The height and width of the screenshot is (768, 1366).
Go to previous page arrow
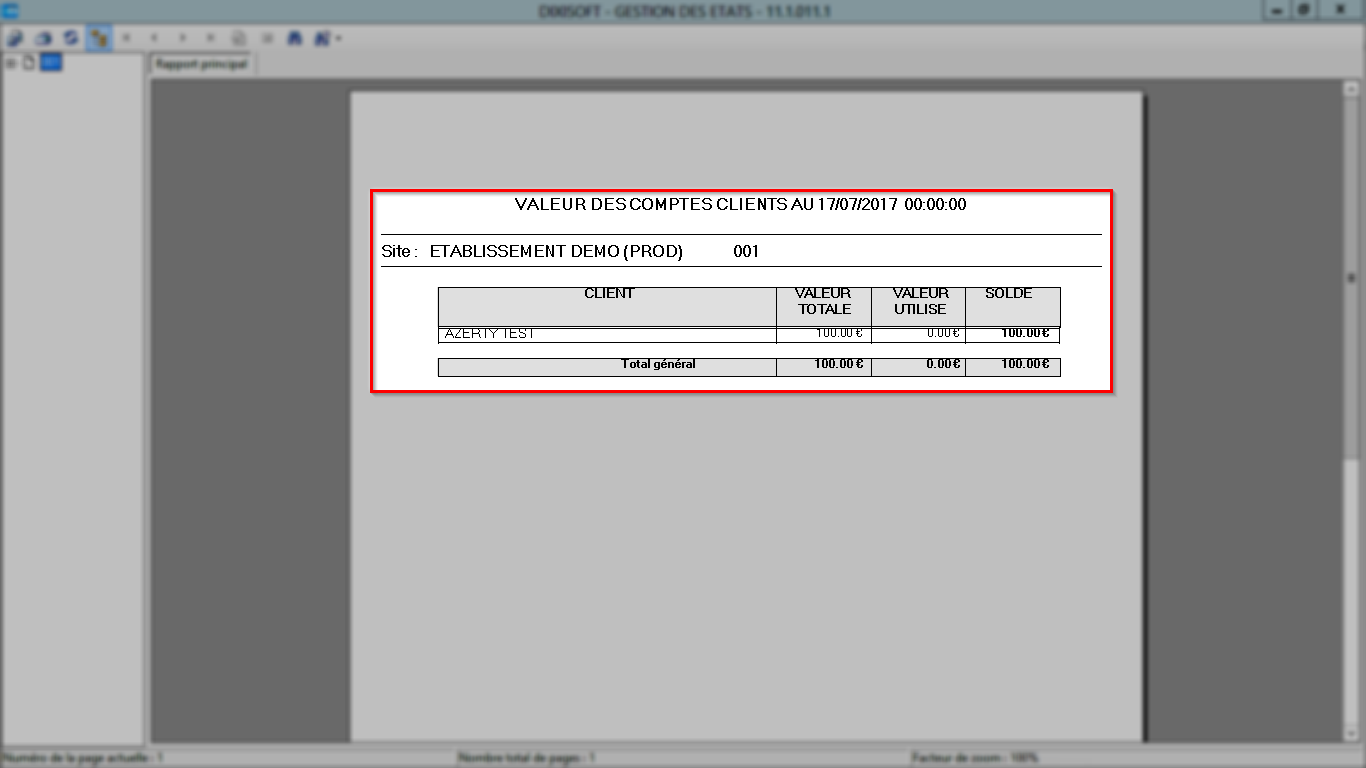click(x=155, y=38)
